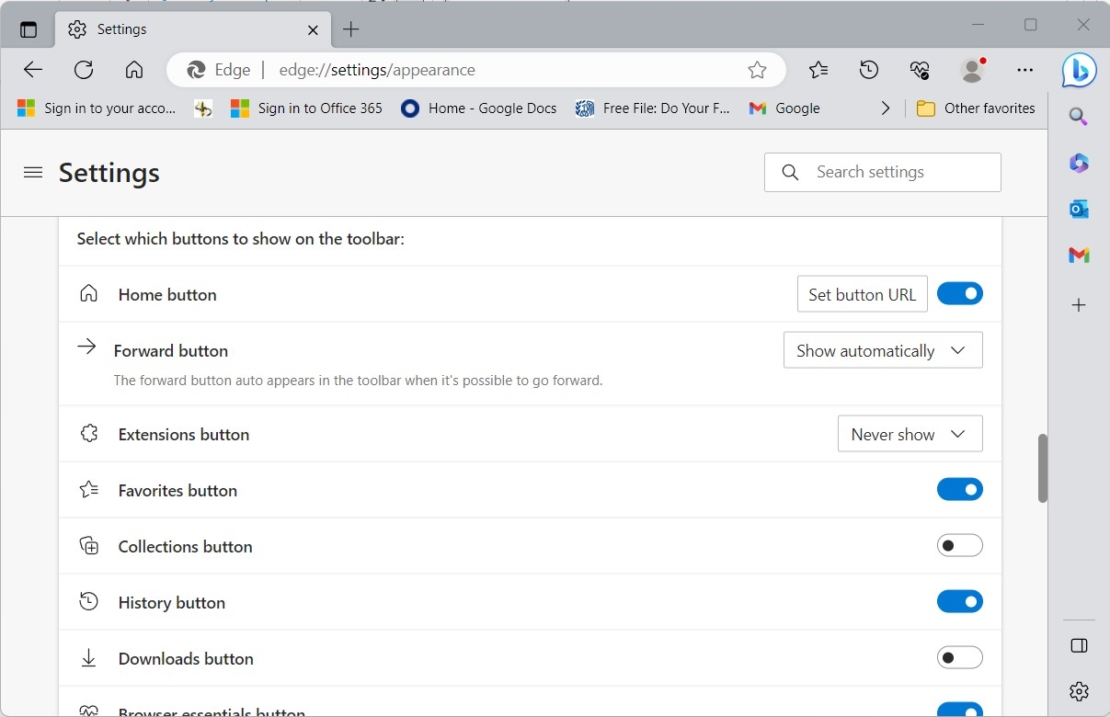Change the Extensions button Never show dropdown

click(909, 433)
